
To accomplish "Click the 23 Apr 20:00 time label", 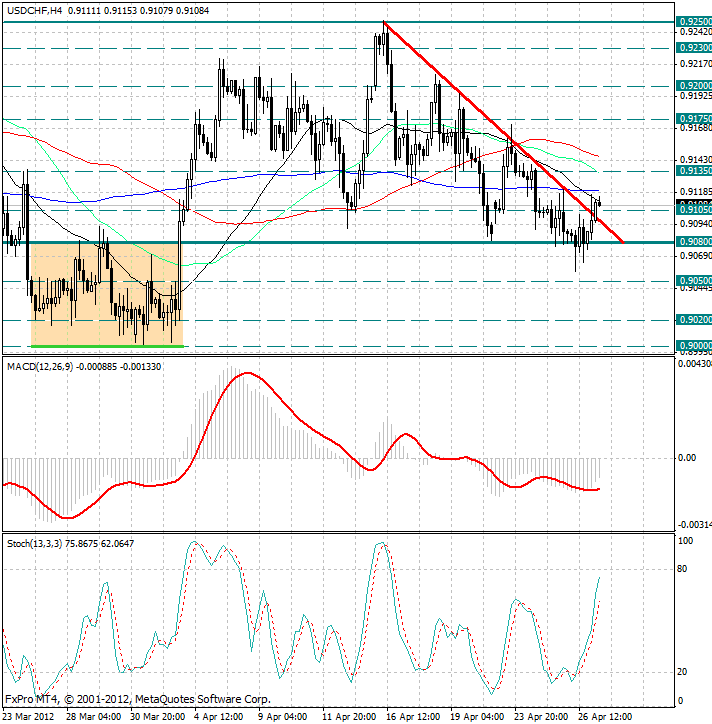I will click(542, 717).
